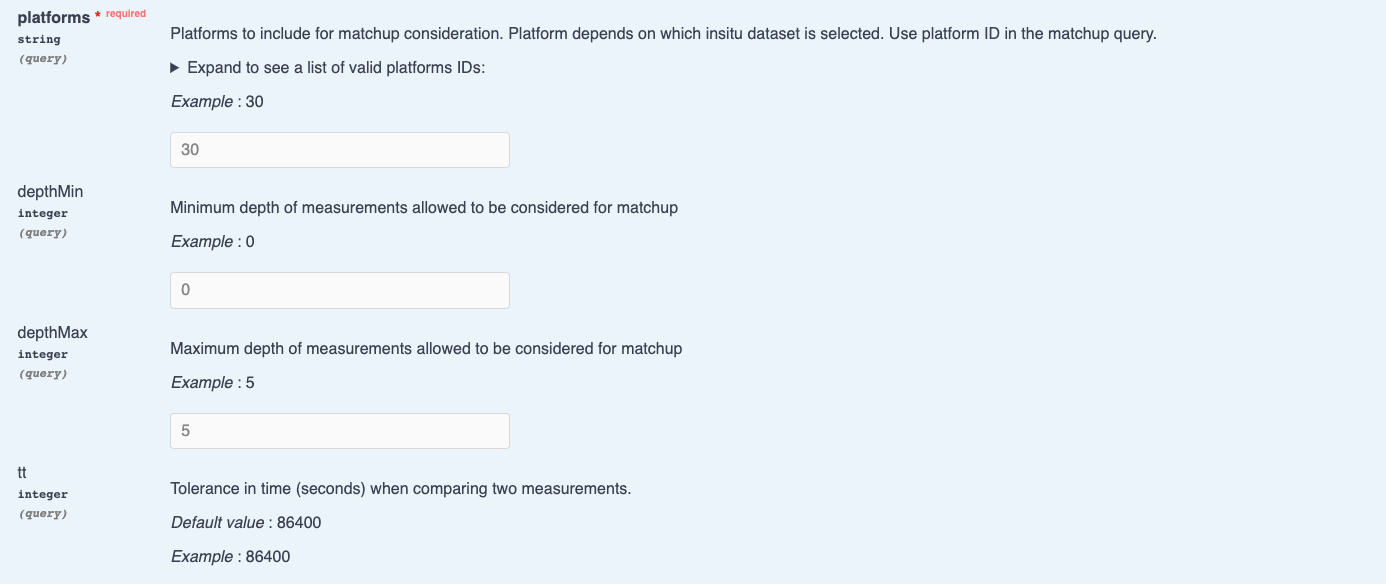Click the 'Minimum depth of measurements' description

coord(424,208)
